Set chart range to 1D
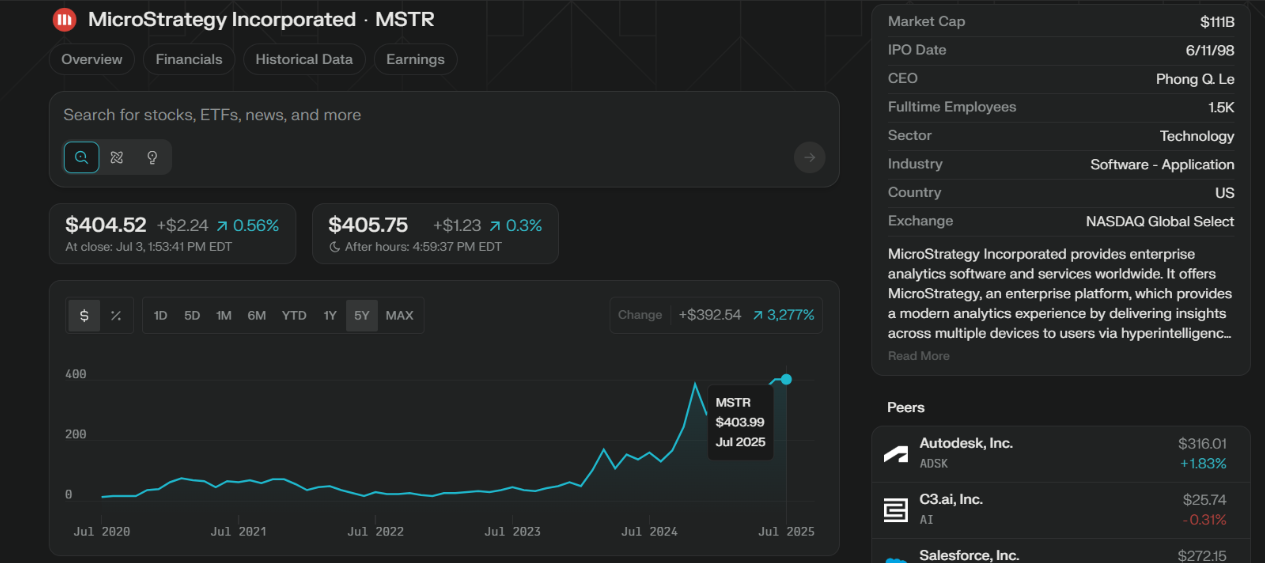This screenshot has height=563, width=1265. [x=160, y=315]
